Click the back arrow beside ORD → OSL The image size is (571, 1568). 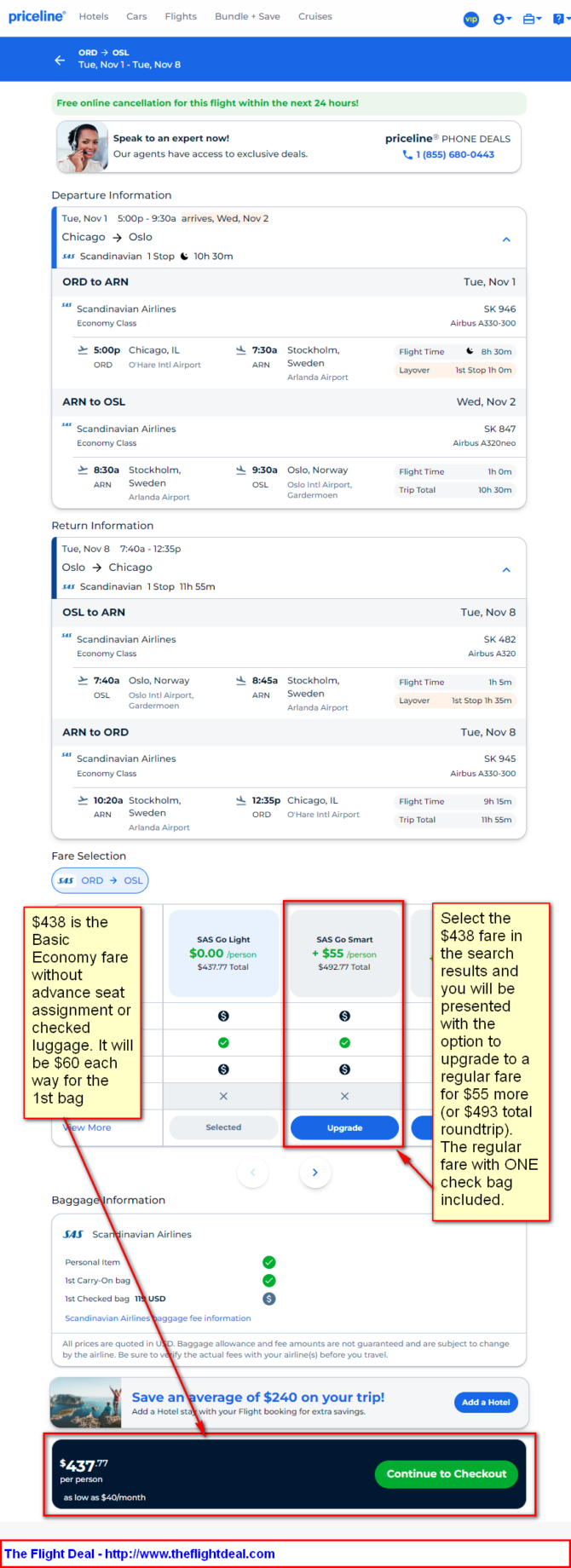60,60
